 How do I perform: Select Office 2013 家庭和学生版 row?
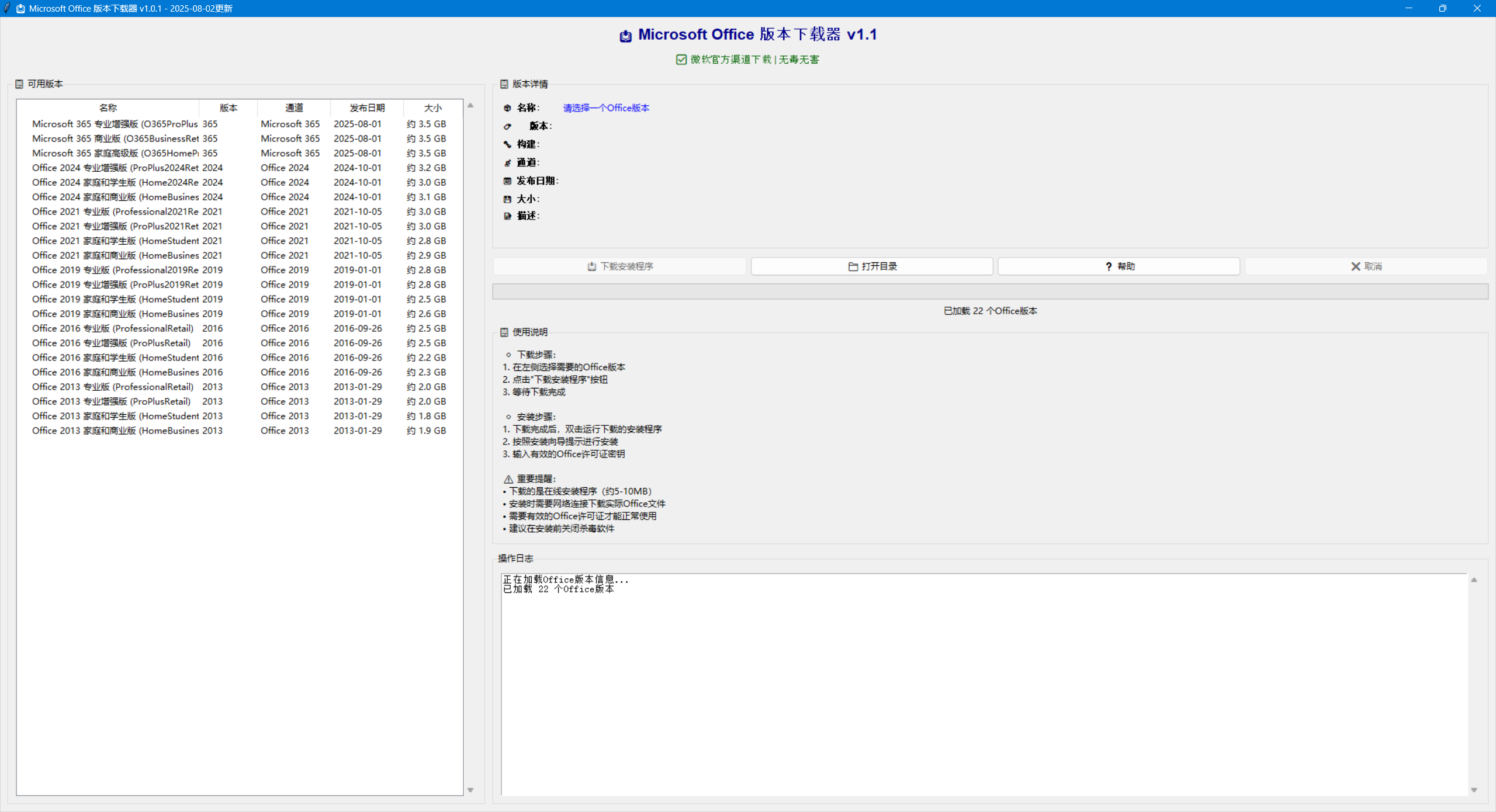click(240, 416)
